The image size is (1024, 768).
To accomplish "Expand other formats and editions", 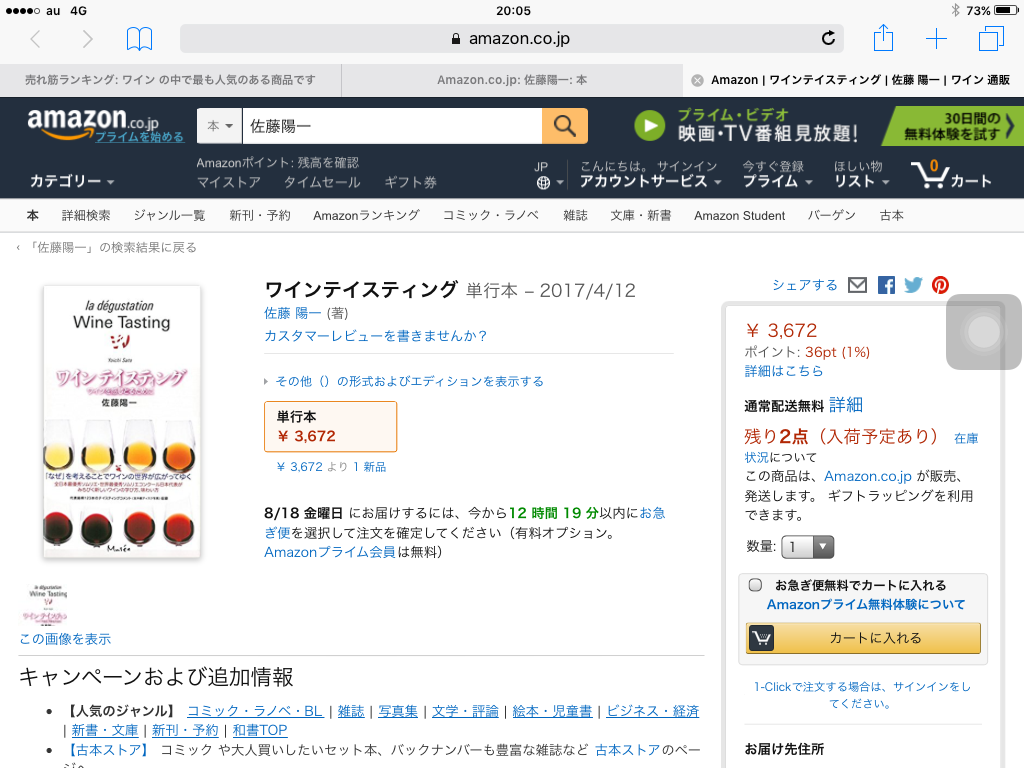I will point(404,381).
